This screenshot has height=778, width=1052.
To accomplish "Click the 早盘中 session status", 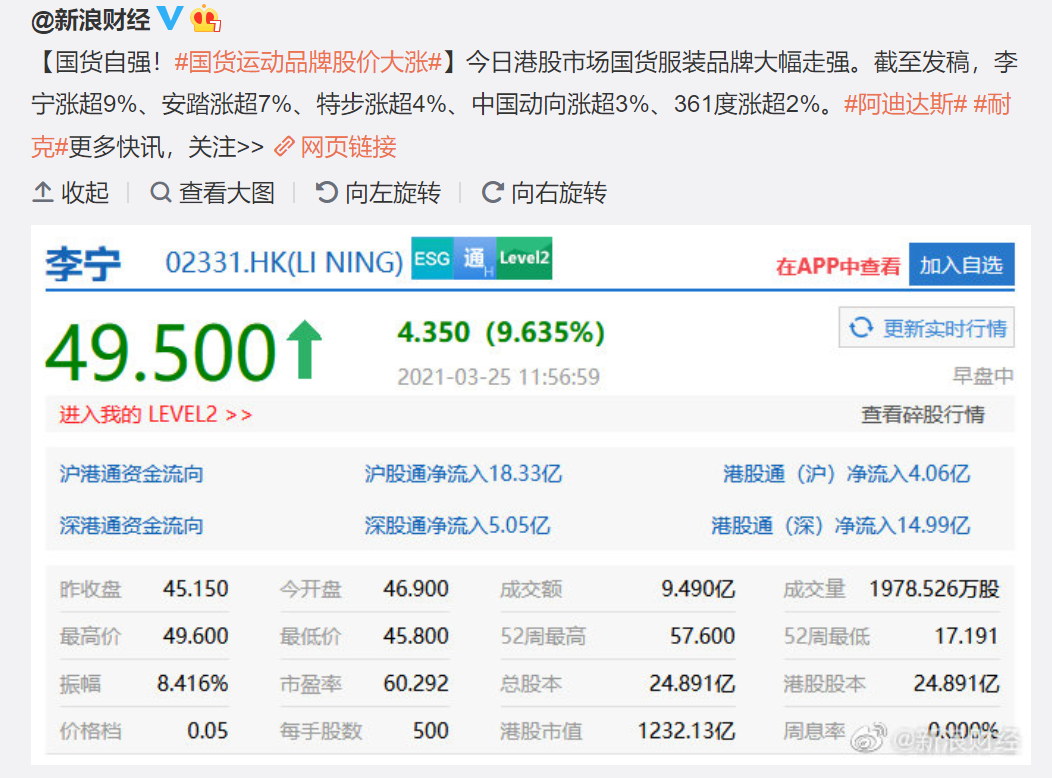I will (983, 376).
